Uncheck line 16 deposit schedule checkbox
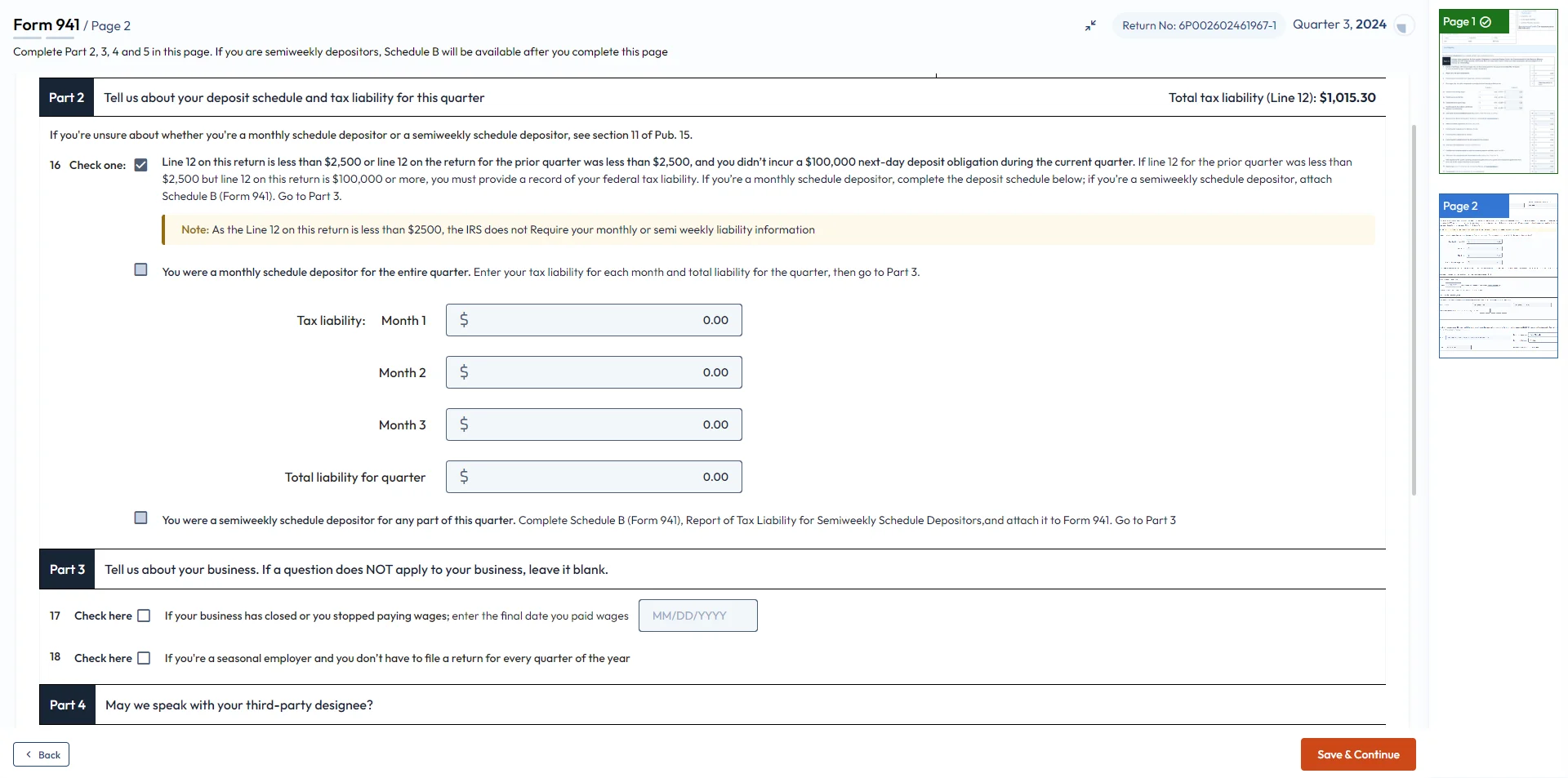The width and height of the screenshot is (1568, 778). (x=140, y=165)
